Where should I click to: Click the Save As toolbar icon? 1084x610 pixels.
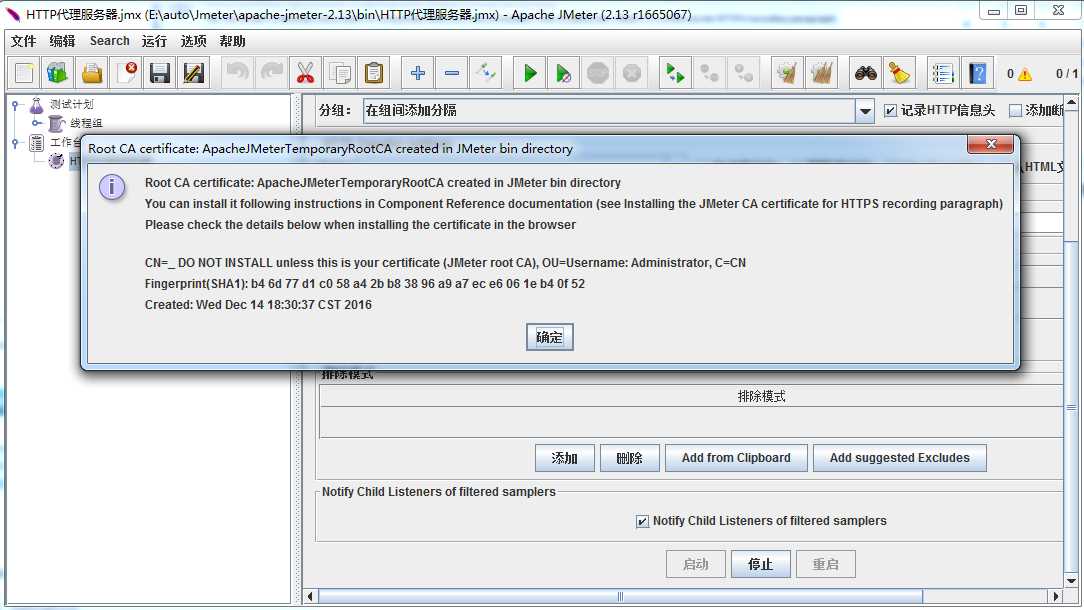tap(194, 73)
